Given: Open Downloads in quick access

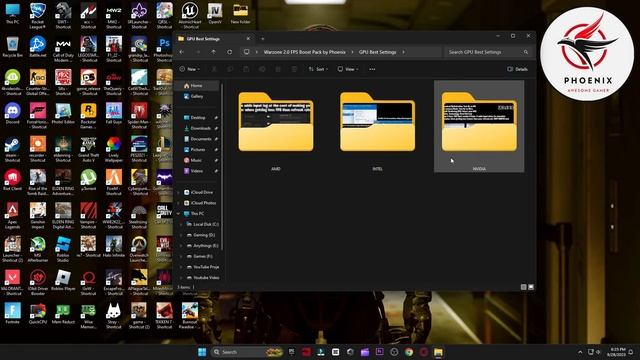Looking at the screenshot, I should [200, 128].
